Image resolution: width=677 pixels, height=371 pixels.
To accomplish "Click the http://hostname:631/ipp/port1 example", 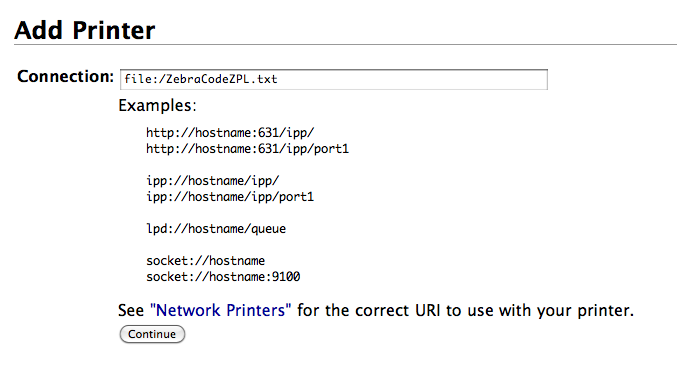I will point(247,149).
